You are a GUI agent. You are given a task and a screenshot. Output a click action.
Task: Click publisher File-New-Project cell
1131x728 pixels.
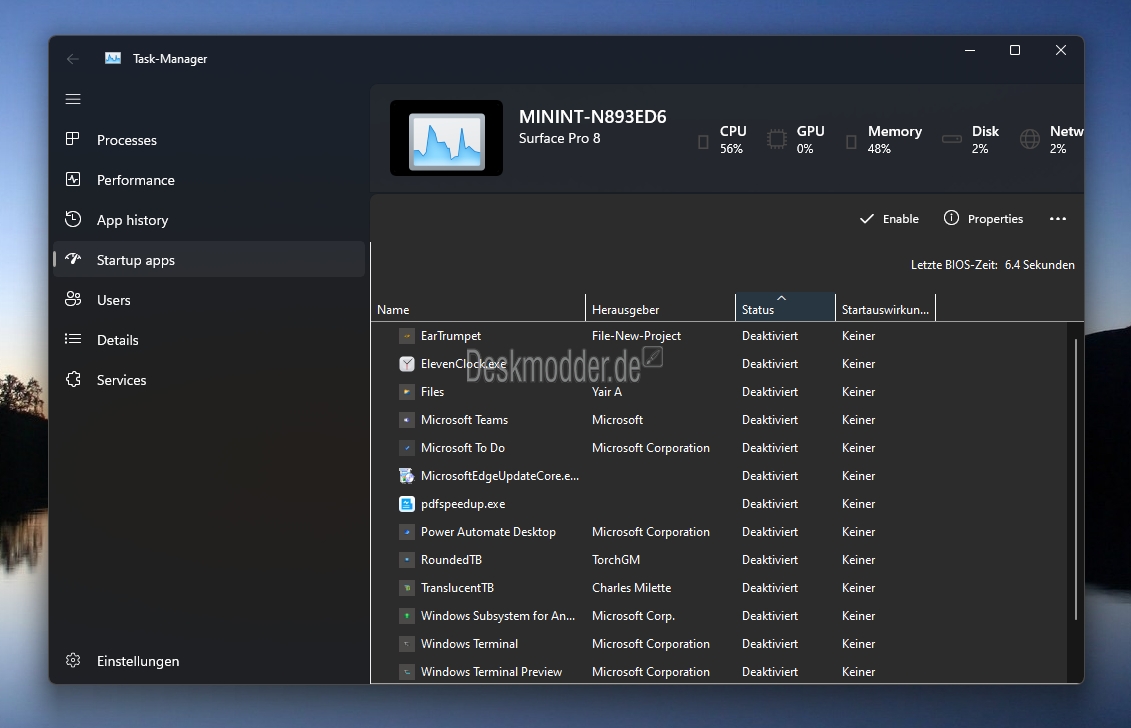[x=636, y=336]
